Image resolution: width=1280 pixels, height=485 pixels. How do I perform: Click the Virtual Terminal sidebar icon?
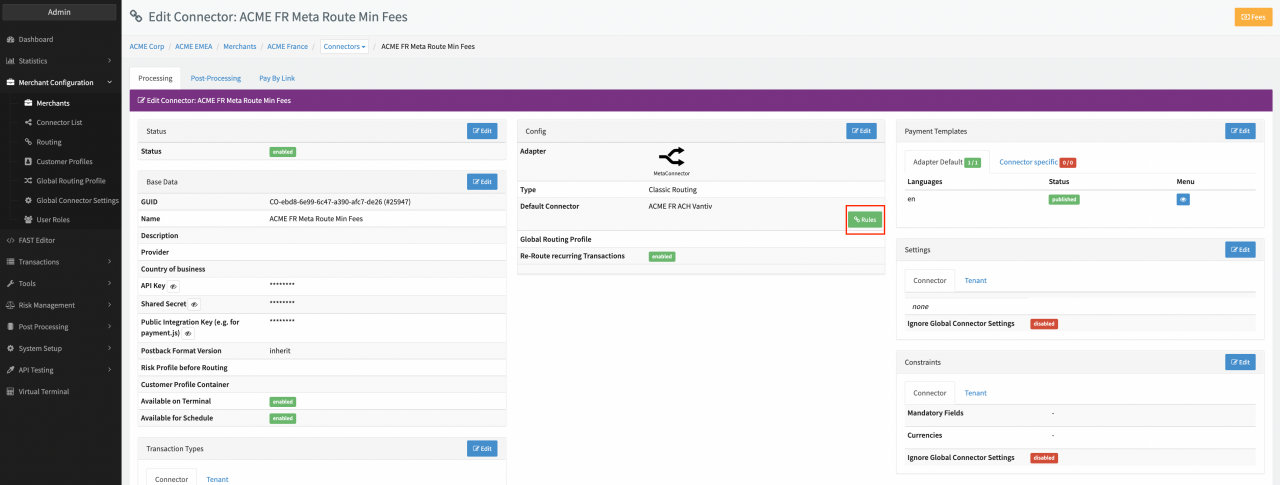10,391
